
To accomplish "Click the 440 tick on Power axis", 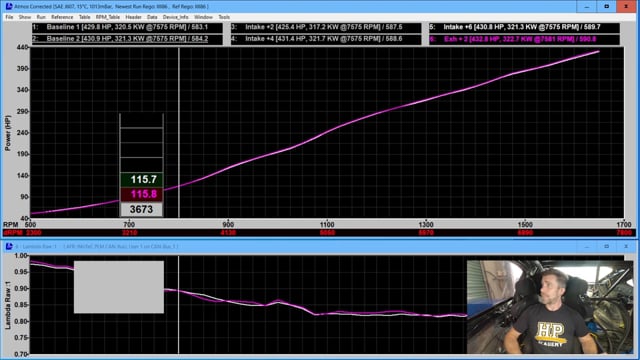I will (22, 47).
